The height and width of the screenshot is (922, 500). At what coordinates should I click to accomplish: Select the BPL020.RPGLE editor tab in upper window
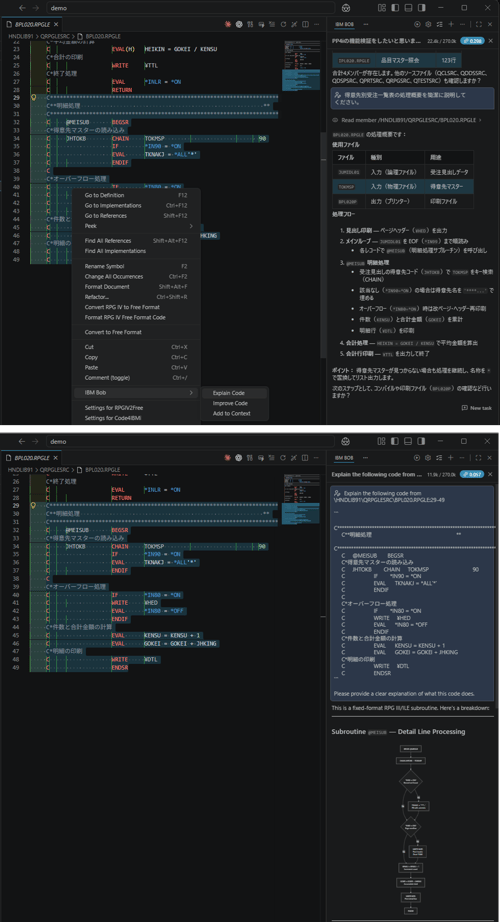click(x=32, y=24)
